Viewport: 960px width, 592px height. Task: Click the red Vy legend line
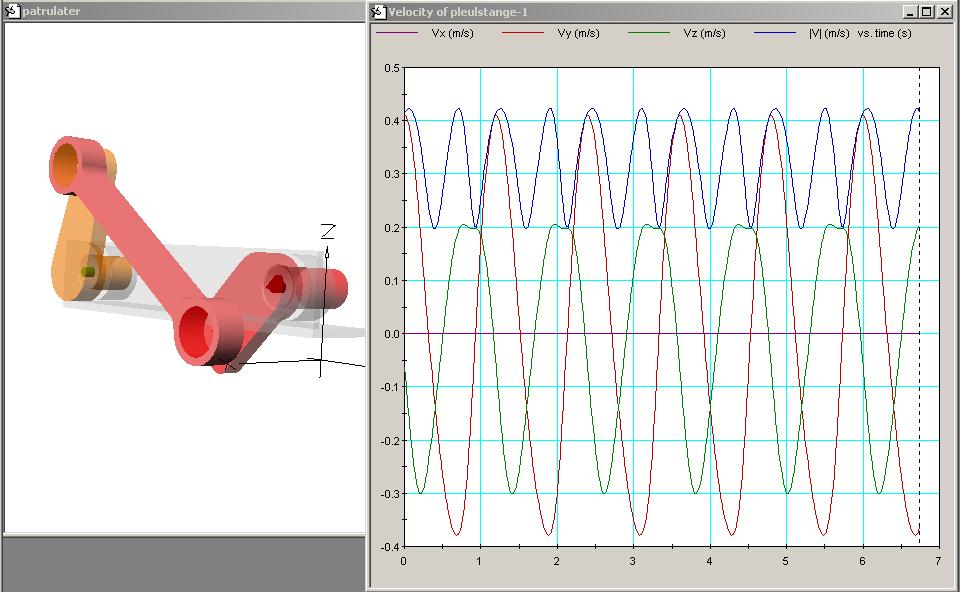click(x=523, y=32)
